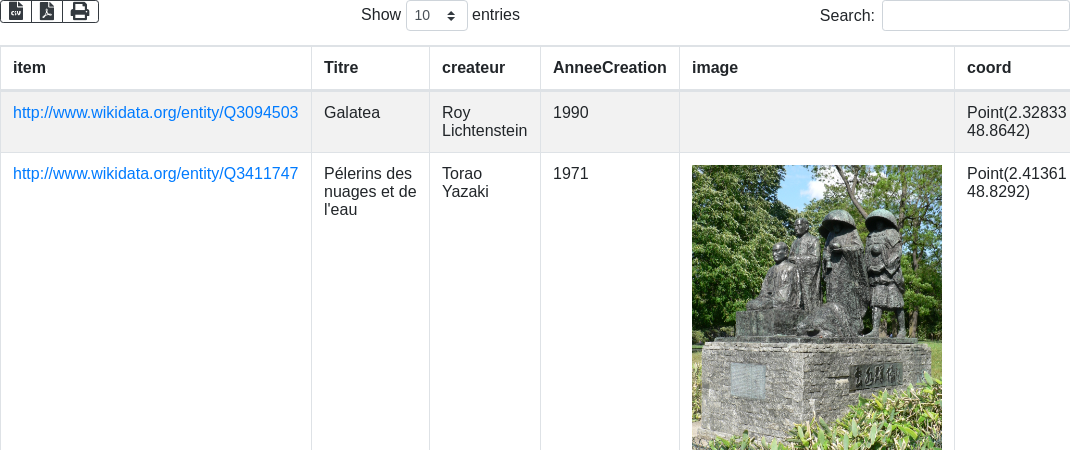1070x450 pixels.
Task: Click the 1990 year cell
Action: point(570,113)
